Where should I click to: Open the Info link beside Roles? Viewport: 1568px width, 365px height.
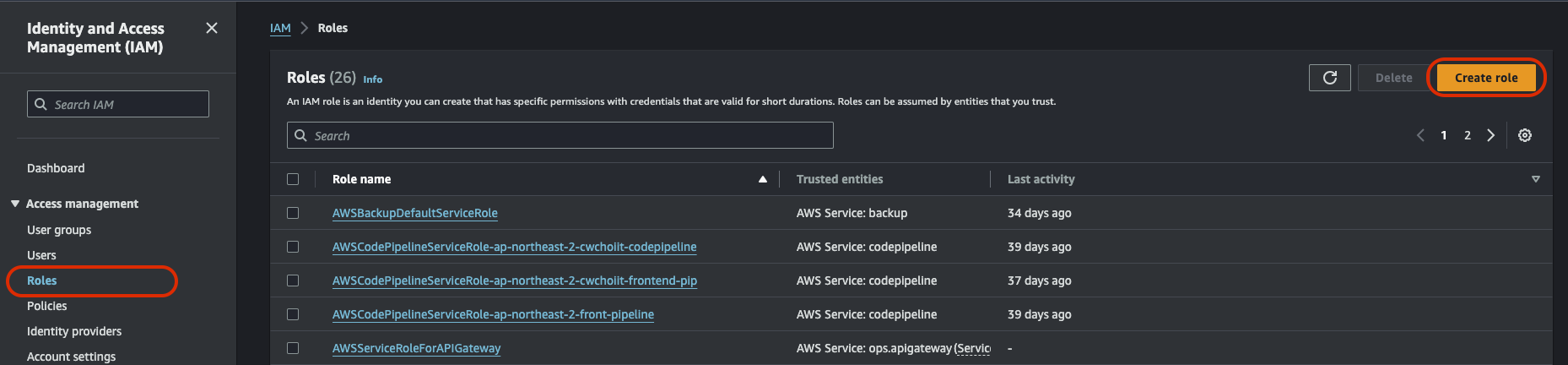[372, 79]
